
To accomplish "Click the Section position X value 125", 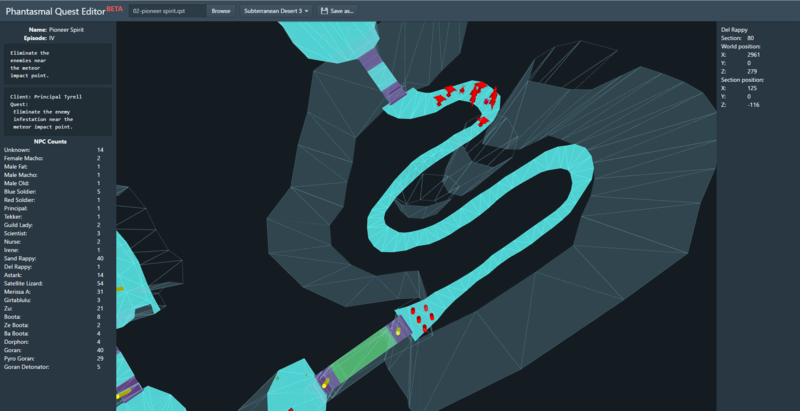I will click(752, 88).
